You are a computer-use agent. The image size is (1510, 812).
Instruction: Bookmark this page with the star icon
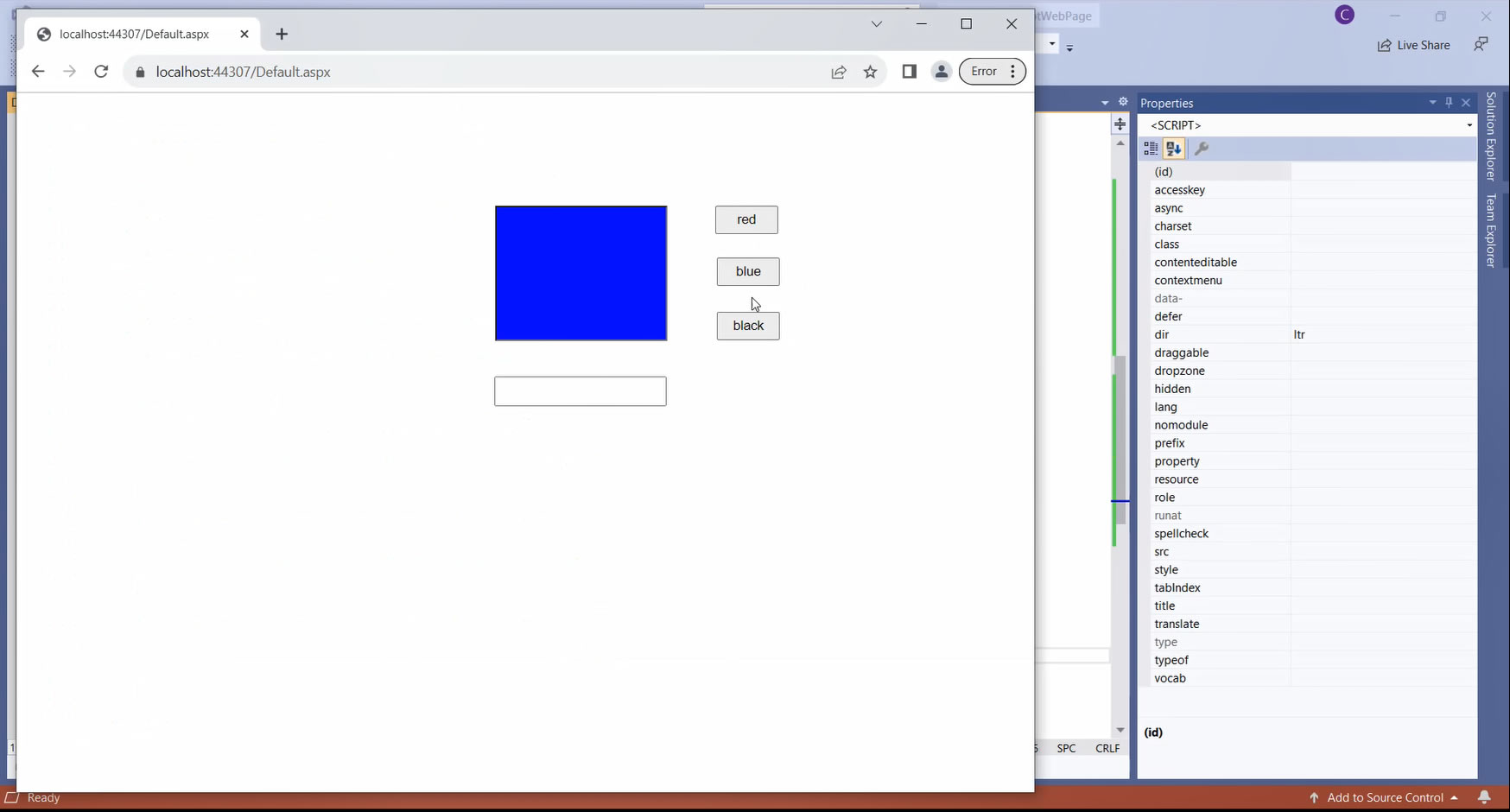[871, 72]
